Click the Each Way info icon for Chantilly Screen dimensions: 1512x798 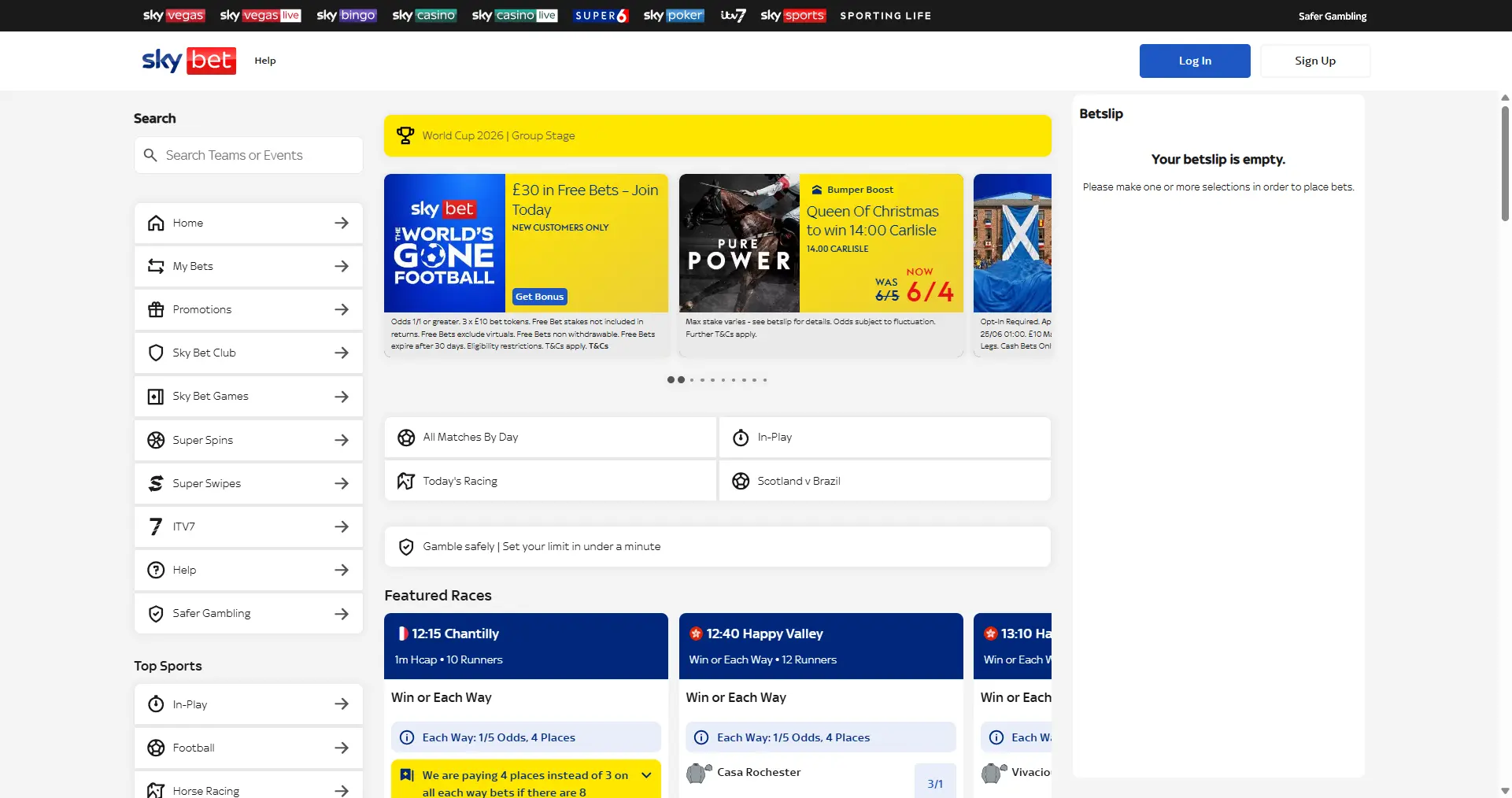point(407,737)
